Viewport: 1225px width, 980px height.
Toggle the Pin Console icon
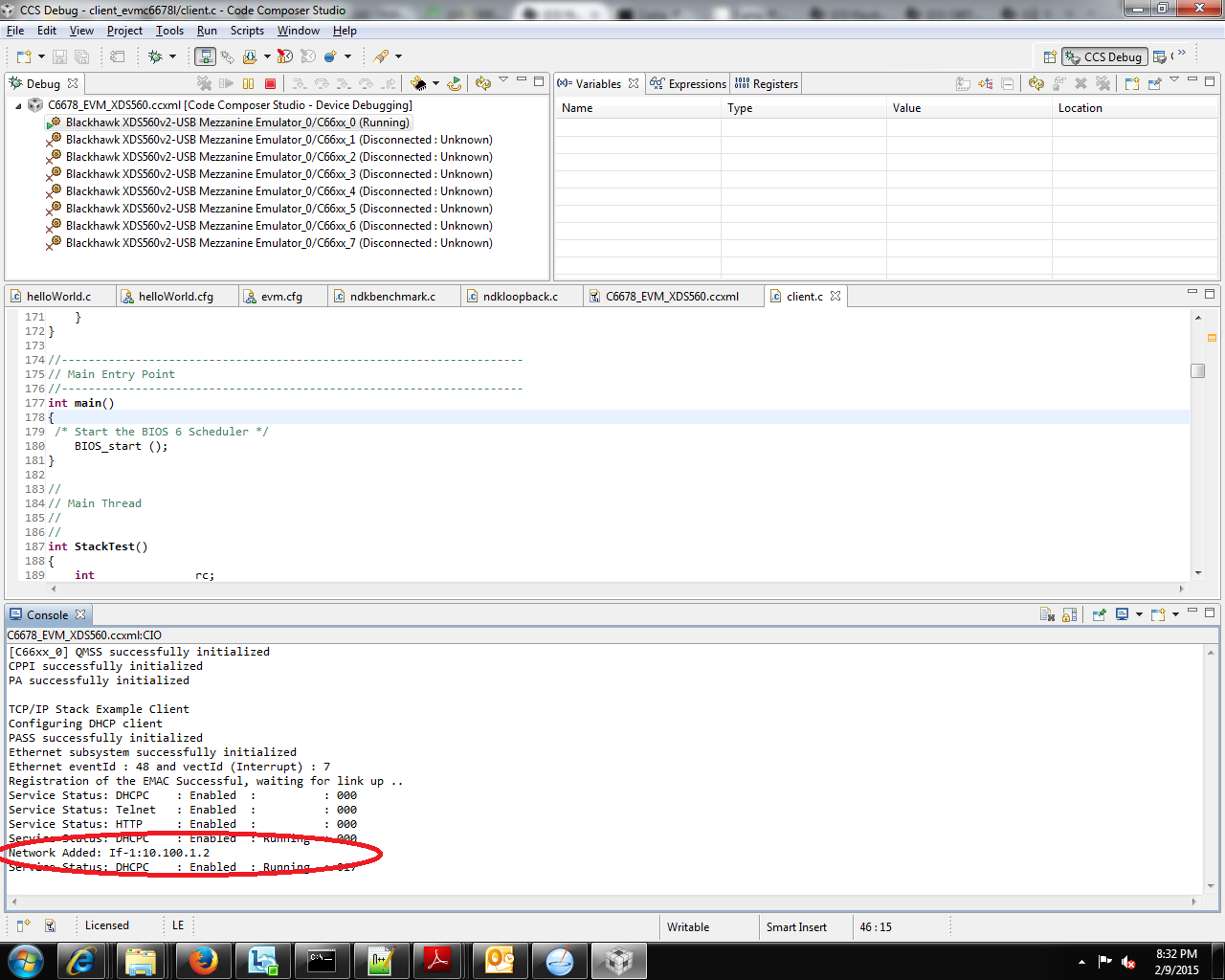[1100, 615]
